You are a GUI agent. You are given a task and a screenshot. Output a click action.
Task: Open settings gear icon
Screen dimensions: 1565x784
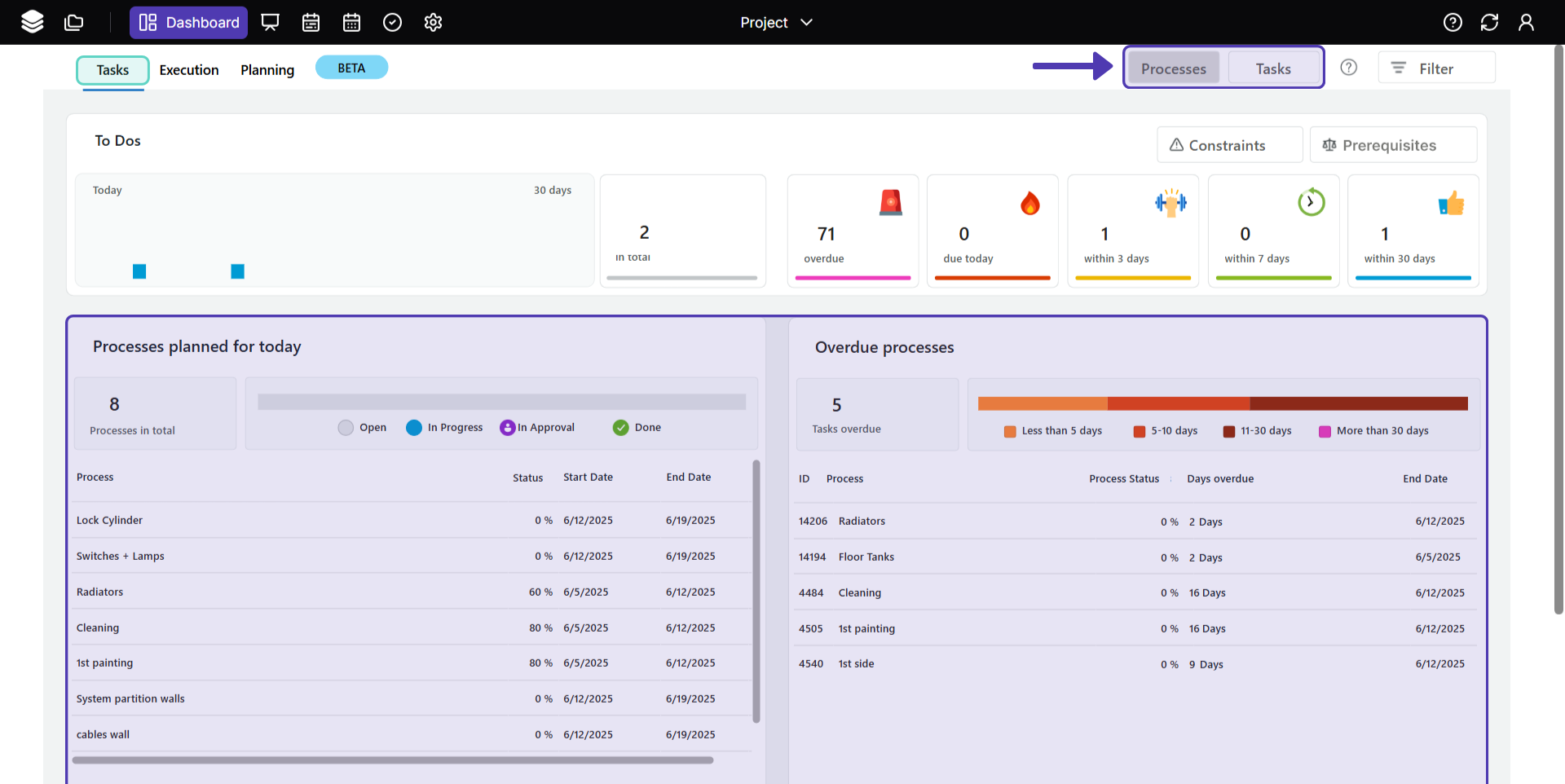(433, 22)
